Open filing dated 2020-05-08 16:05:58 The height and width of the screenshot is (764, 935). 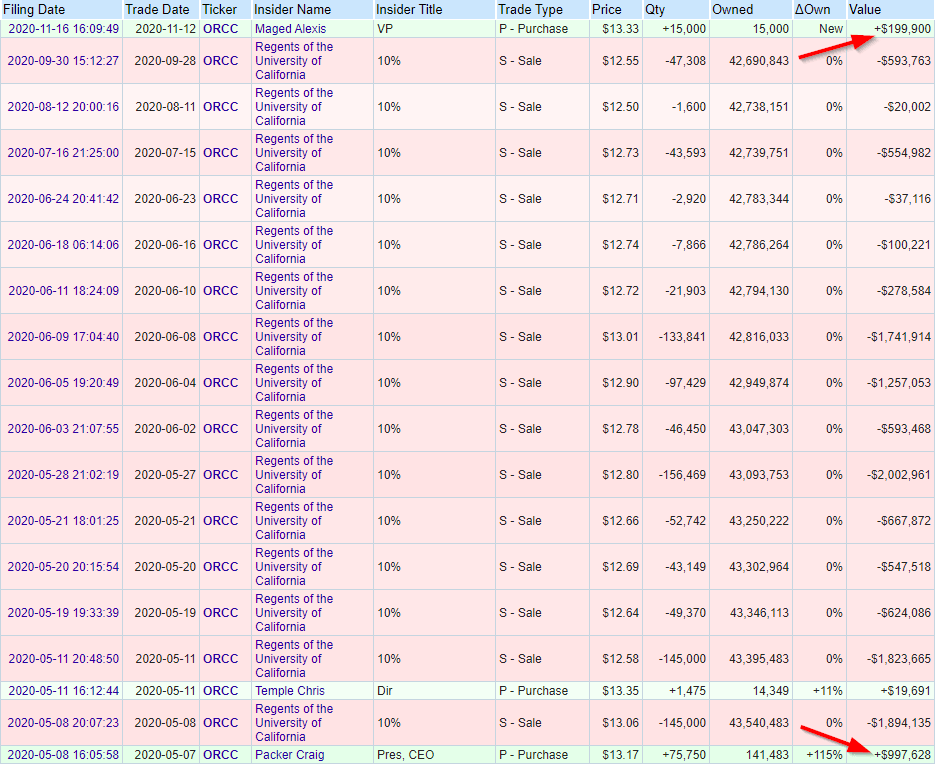click(x=63, y=755)
